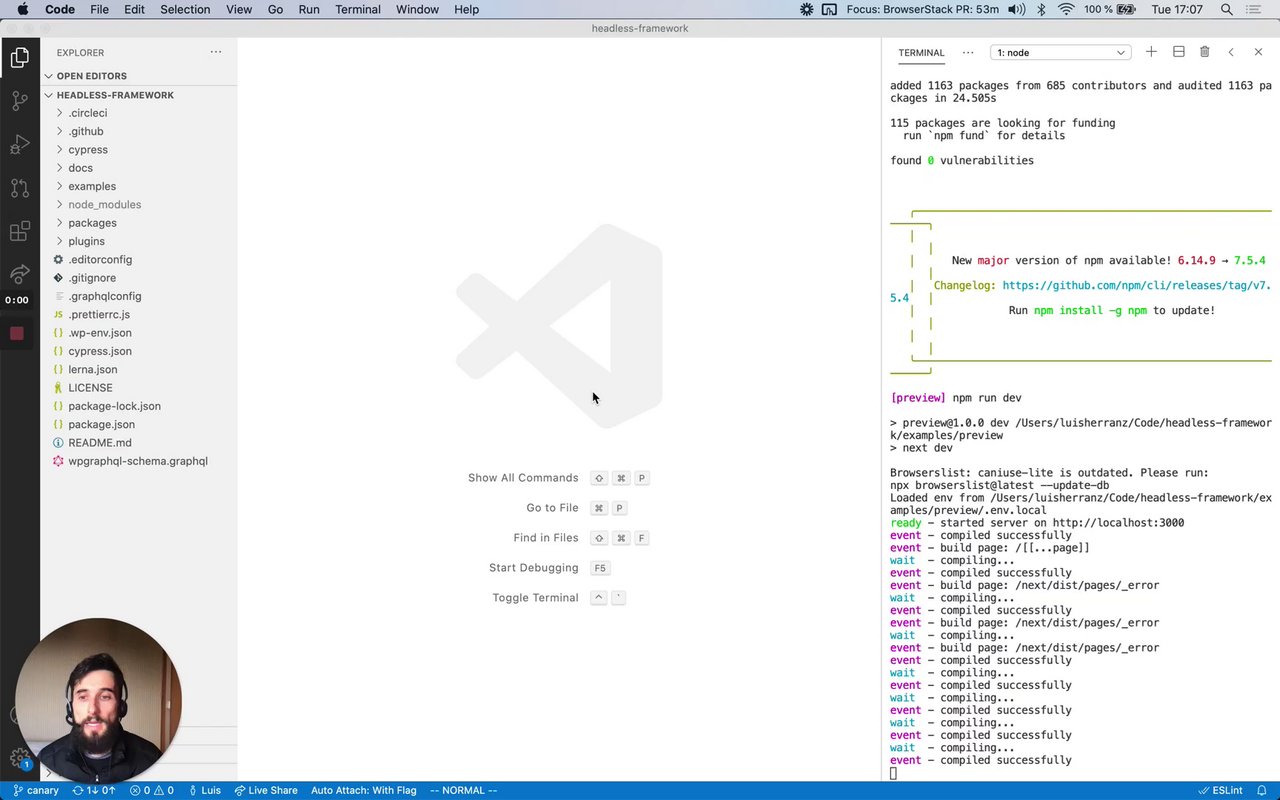The image size is (1280, 800).
Task: Open wpgraphql-schema.graphql file
Action: click(x=138, y=461)
